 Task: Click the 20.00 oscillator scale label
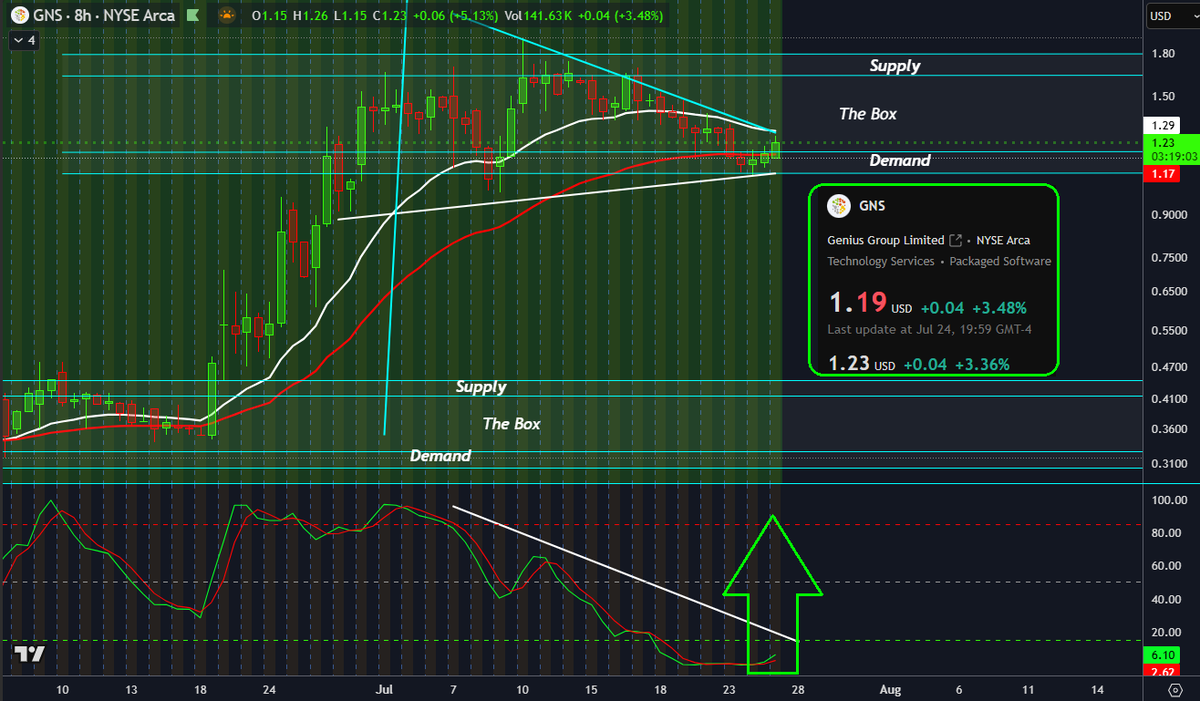coord(1166,632)
